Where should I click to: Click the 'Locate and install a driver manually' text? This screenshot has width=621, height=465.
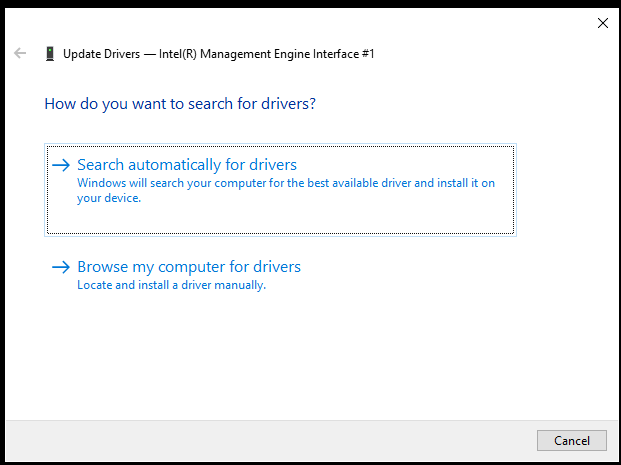(x=172, y=285)
